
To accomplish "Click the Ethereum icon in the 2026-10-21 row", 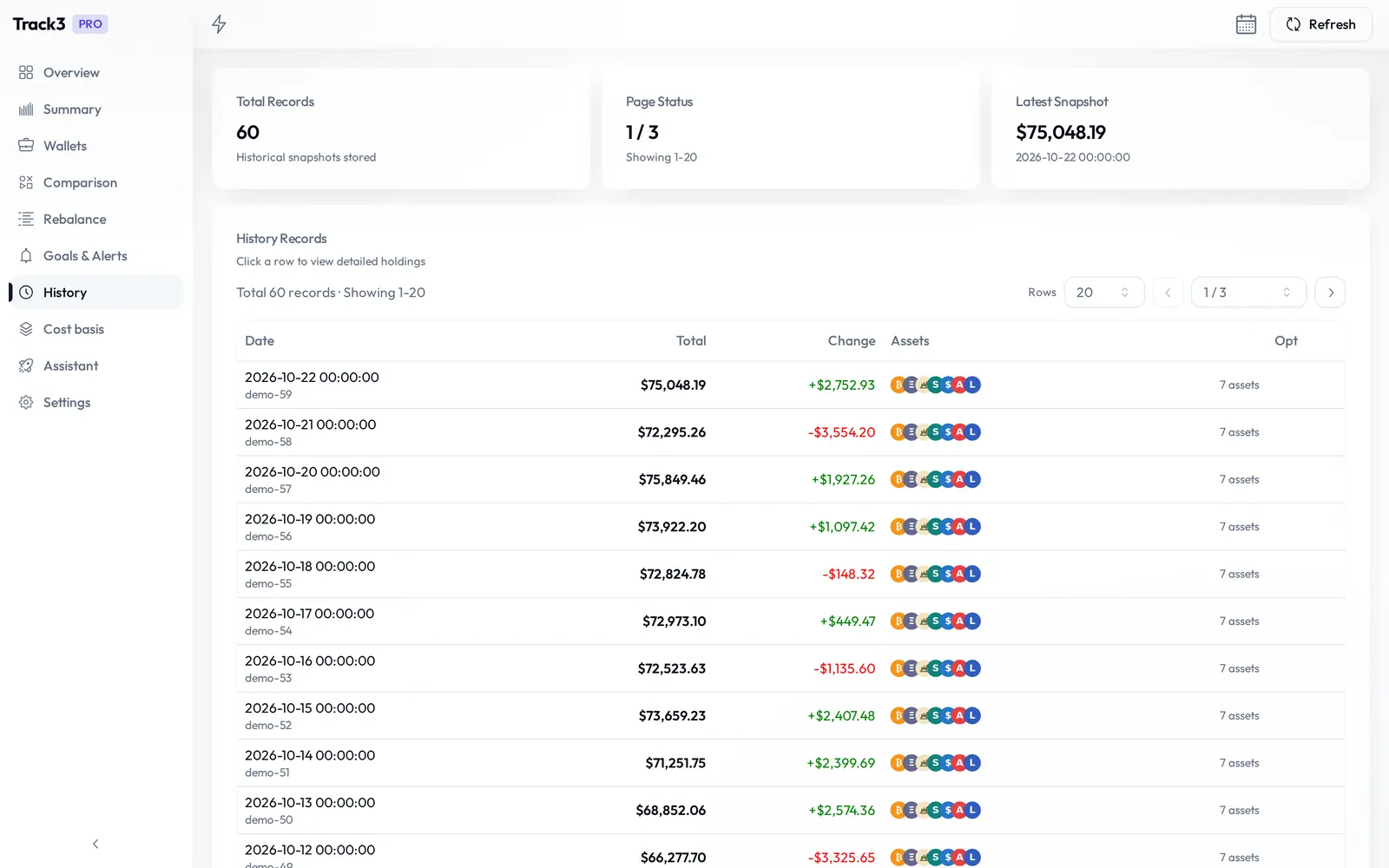I will (911, 432).
